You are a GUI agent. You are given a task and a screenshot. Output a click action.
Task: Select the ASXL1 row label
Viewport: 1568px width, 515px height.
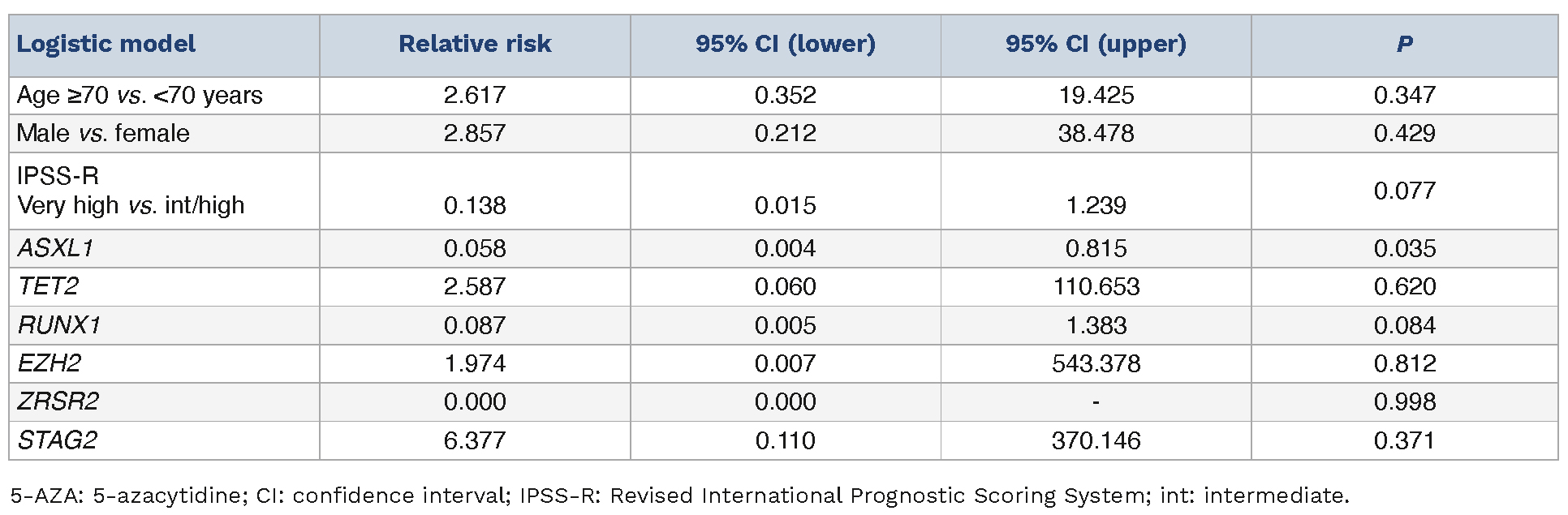click(55, 248)
